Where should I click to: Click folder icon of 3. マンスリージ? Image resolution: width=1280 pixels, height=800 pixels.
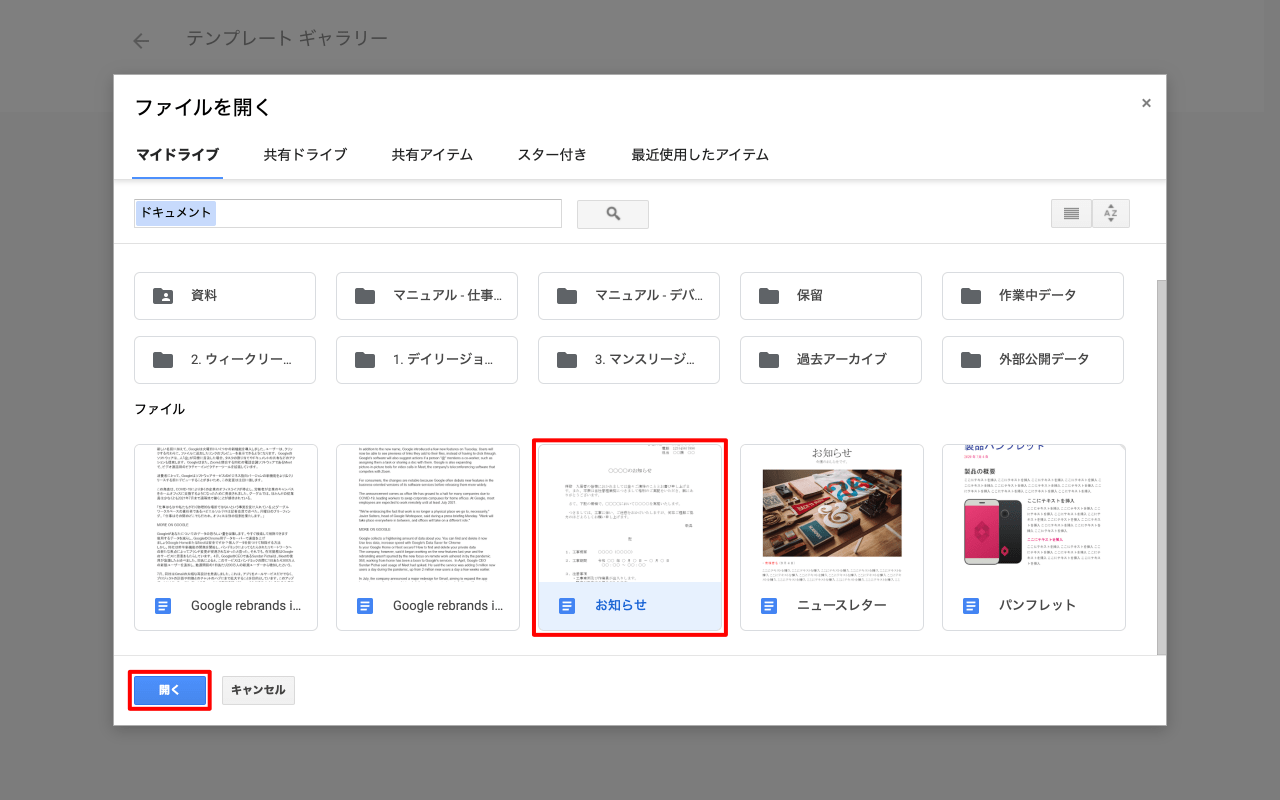567,360
